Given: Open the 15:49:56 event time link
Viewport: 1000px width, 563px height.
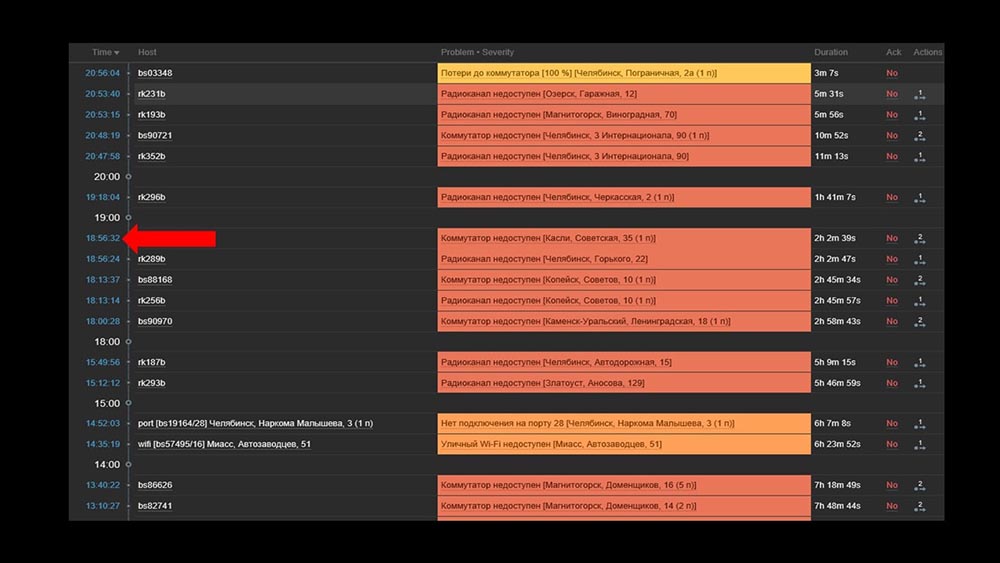Looking at the screenshot, I should click(103, 362).
